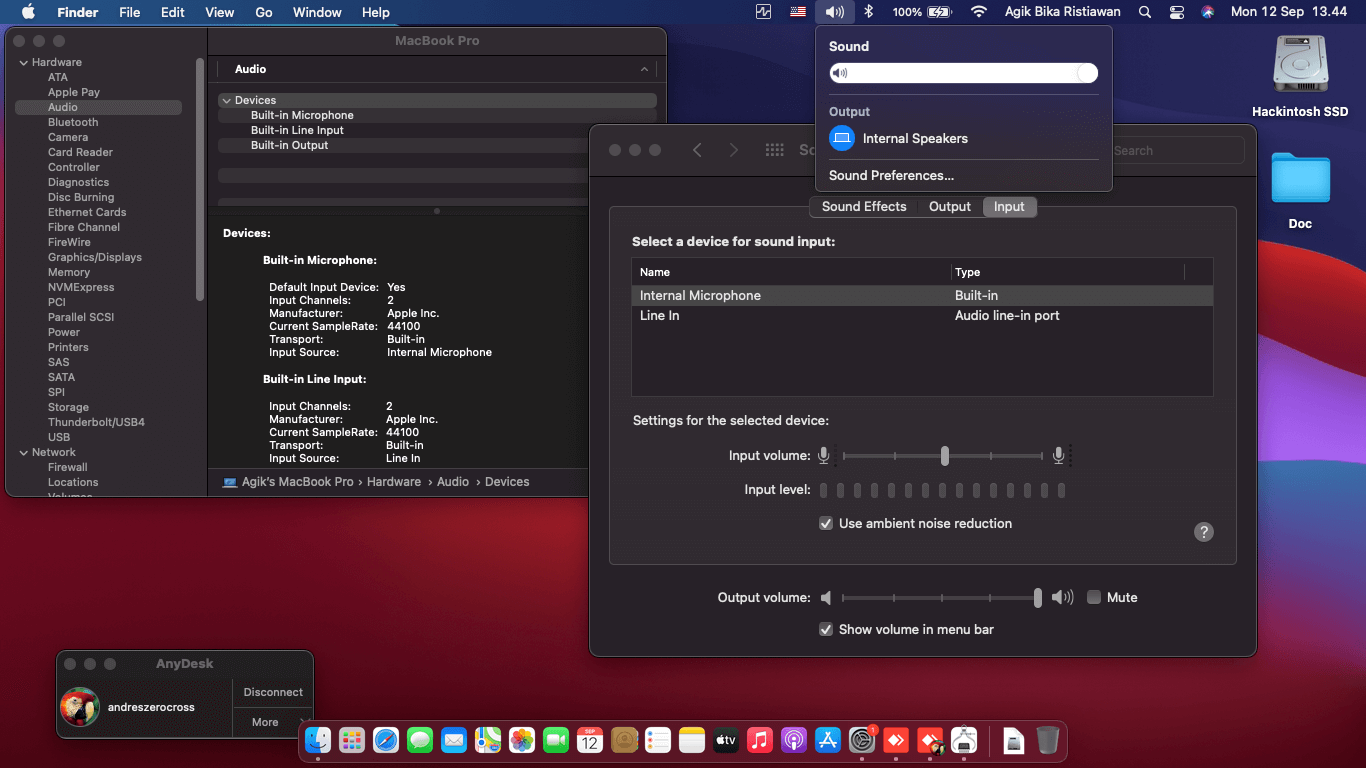
Task: Collapse the Network tree section
Action: point(24,452)
